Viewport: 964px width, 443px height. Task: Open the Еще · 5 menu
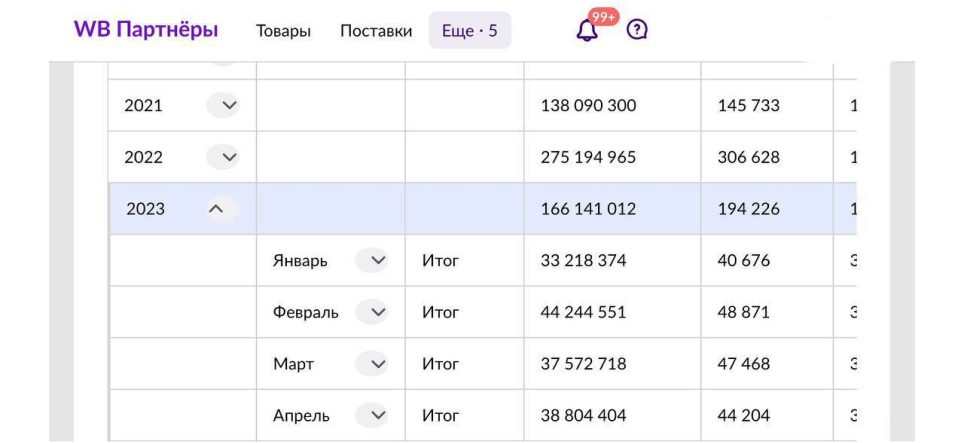[469, 31]
